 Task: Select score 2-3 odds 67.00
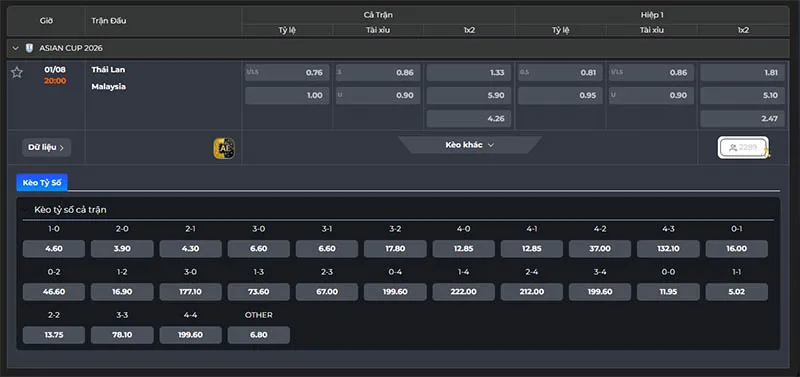[x=327, y=292]
